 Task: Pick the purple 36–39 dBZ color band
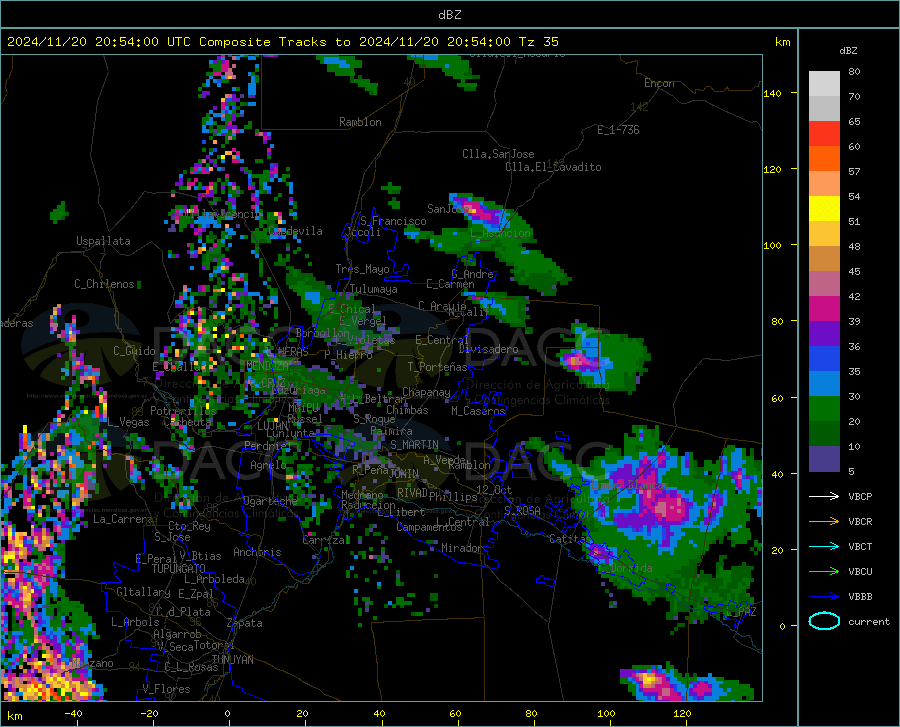tap(824, 334)
